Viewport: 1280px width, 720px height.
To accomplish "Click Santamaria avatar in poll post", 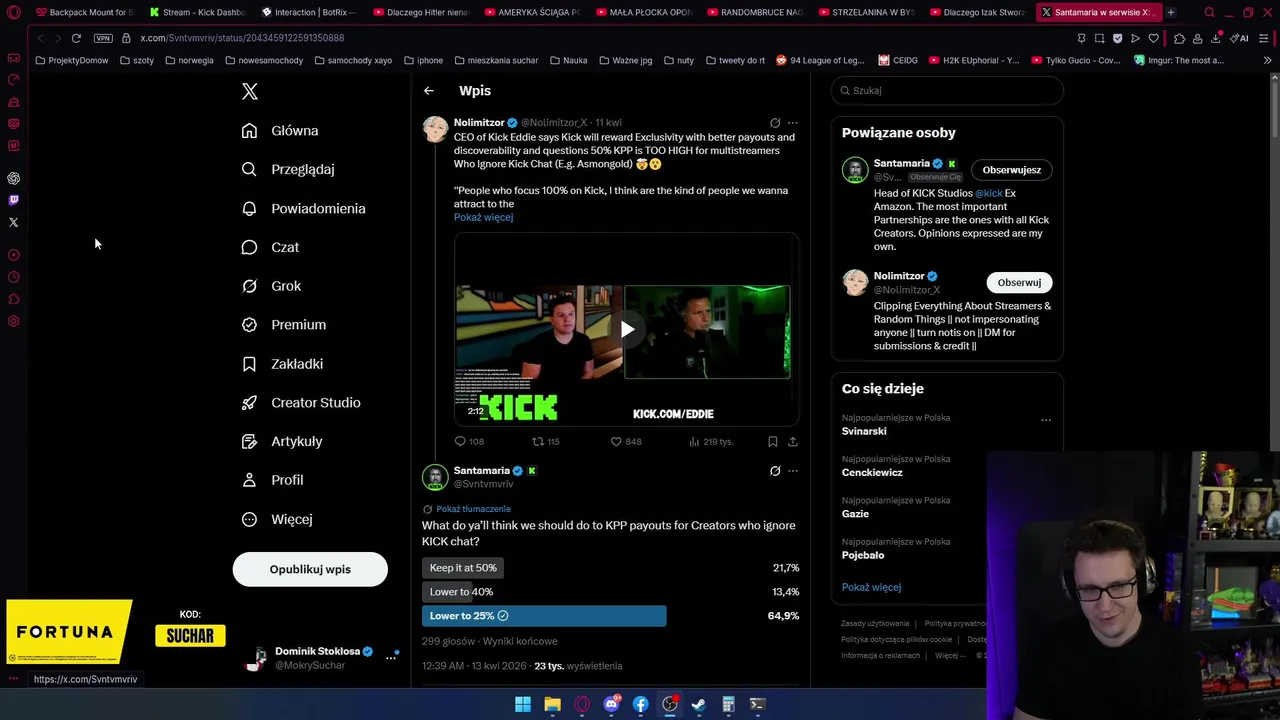I will pos(435,477).
